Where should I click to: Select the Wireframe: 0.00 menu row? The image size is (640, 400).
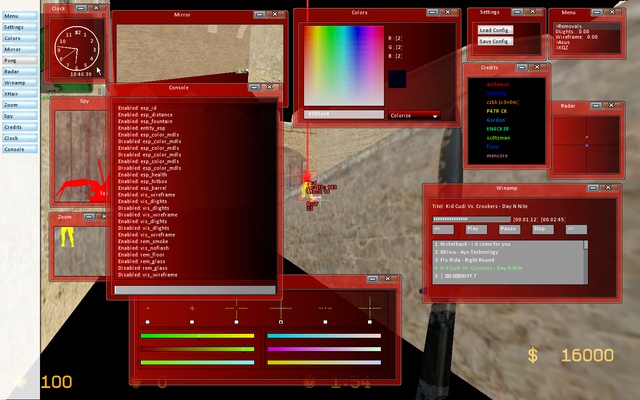(x=576, y=37)
